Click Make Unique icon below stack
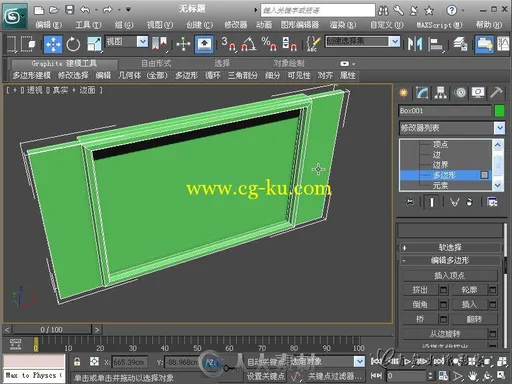 [x=454, y=202]
